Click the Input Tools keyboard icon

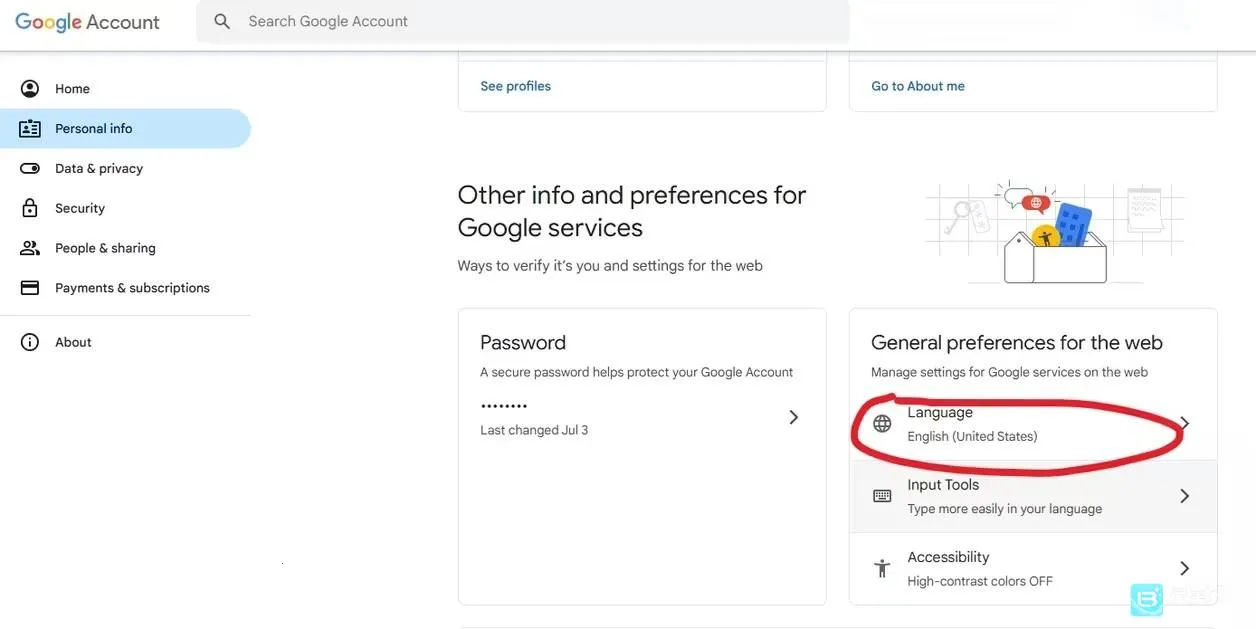click(882, 496)
